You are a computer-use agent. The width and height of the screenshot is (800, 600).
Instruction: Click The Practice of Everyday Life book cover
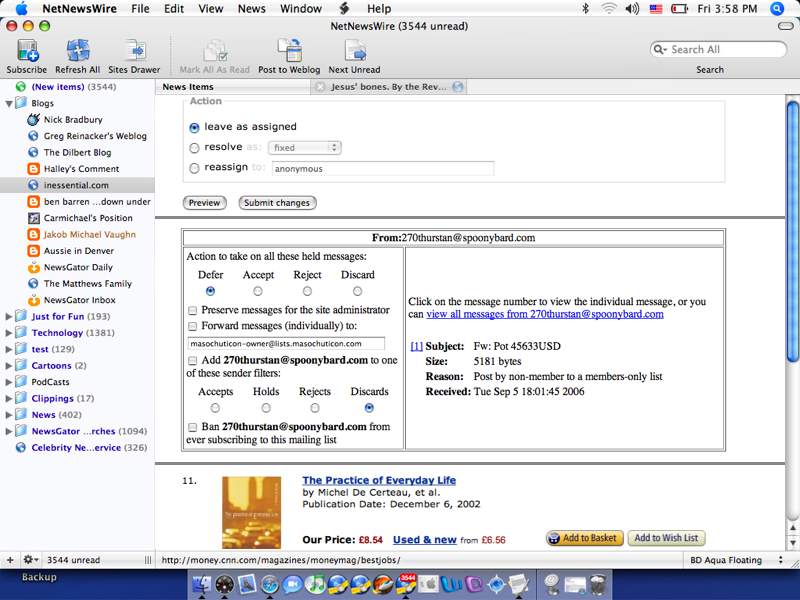[252, 512]
